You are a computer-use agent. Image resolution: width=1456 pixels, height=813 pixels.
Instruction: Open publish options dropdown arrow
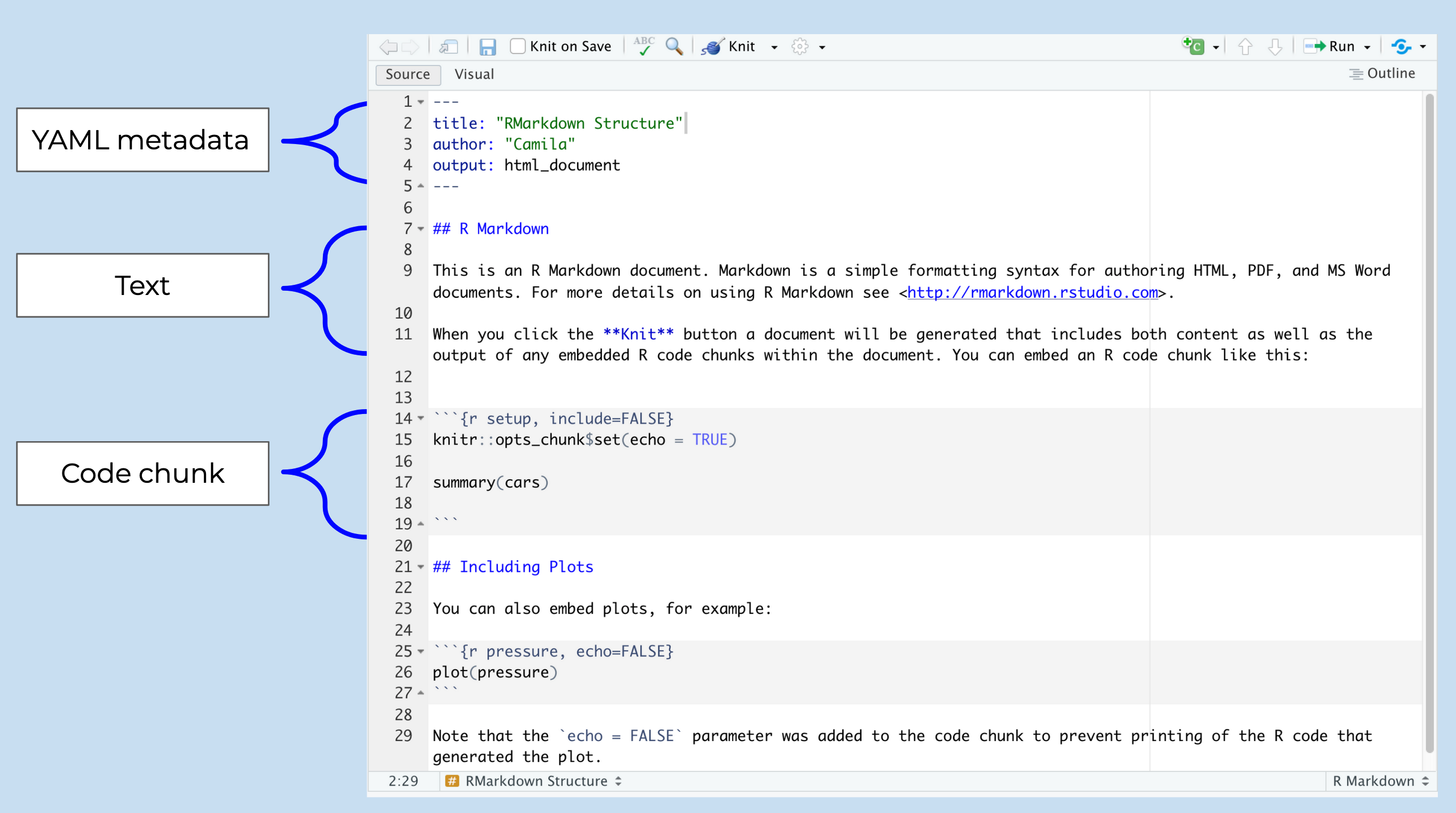tap(1423, 47)
